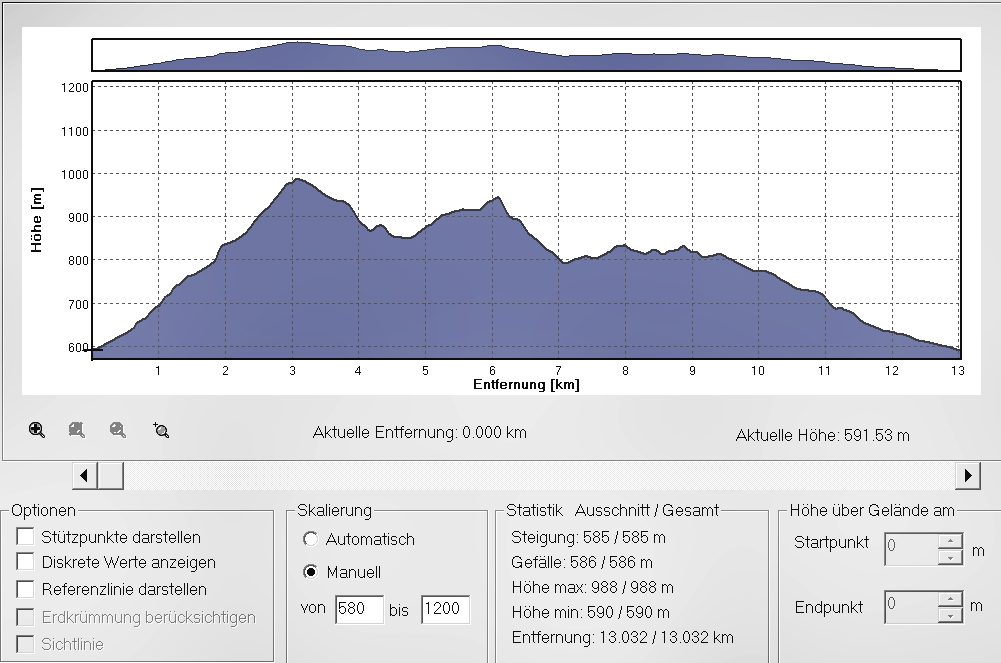Increase Startpunkt height with up arrow
1001x663 pixels.
coord(949,540)
